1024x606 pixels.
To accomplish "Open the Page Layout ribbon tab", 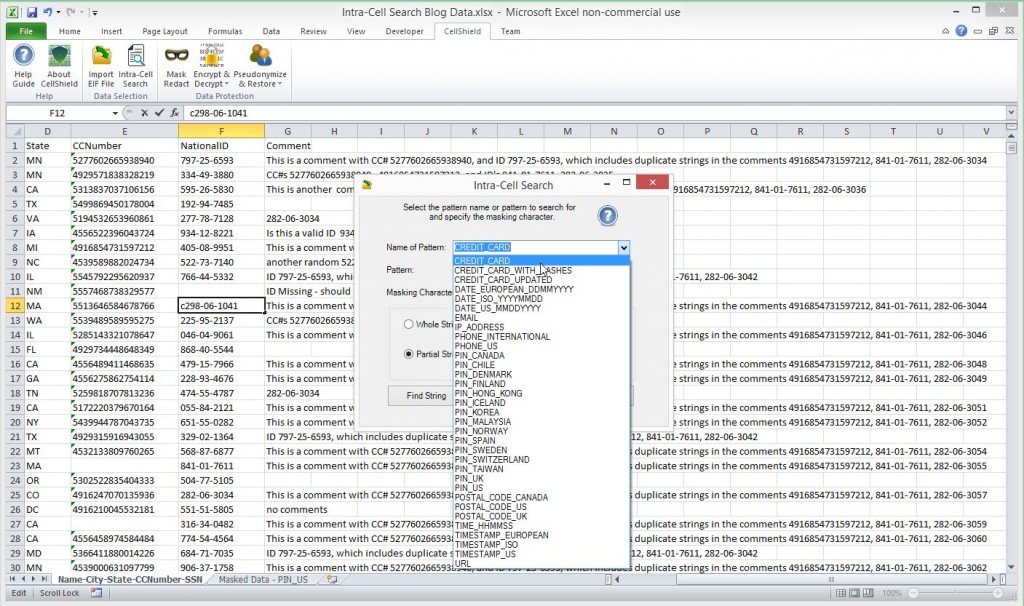I will point(165,31).
